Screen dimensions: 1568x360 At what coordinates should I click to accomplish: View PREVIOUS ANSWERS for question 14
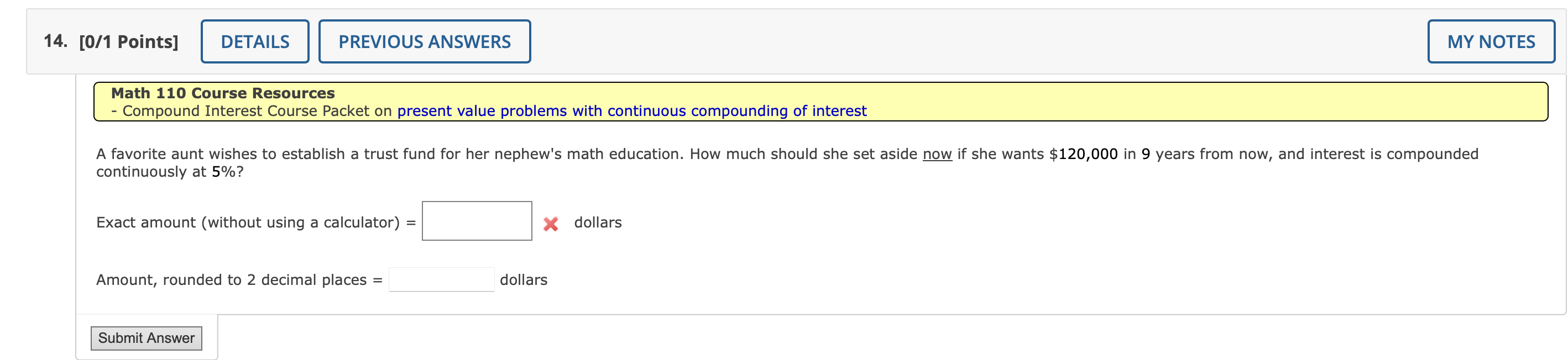coord(424,41)
